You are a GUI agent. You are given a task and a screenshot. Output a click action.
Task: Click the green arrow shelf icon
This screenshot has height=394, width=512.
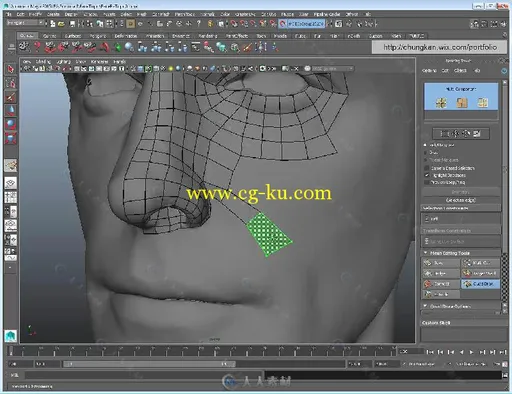click(x=117, y=47)
